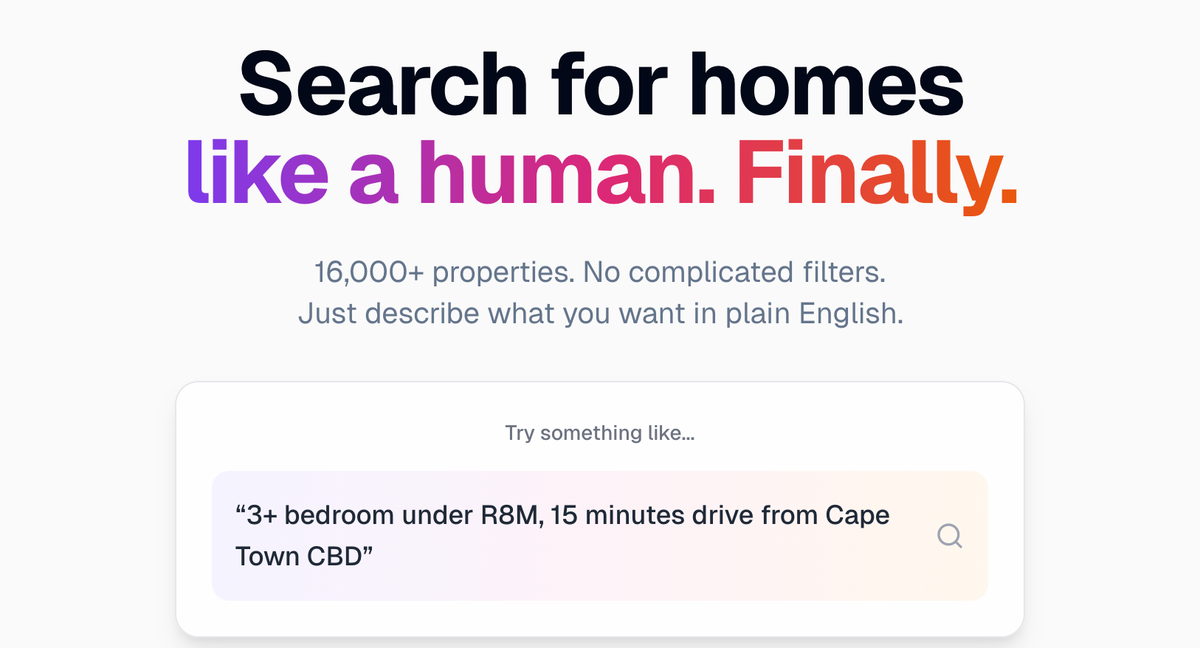Click the white search card's top padding
Screen dimensions: 1200x648
600,398
